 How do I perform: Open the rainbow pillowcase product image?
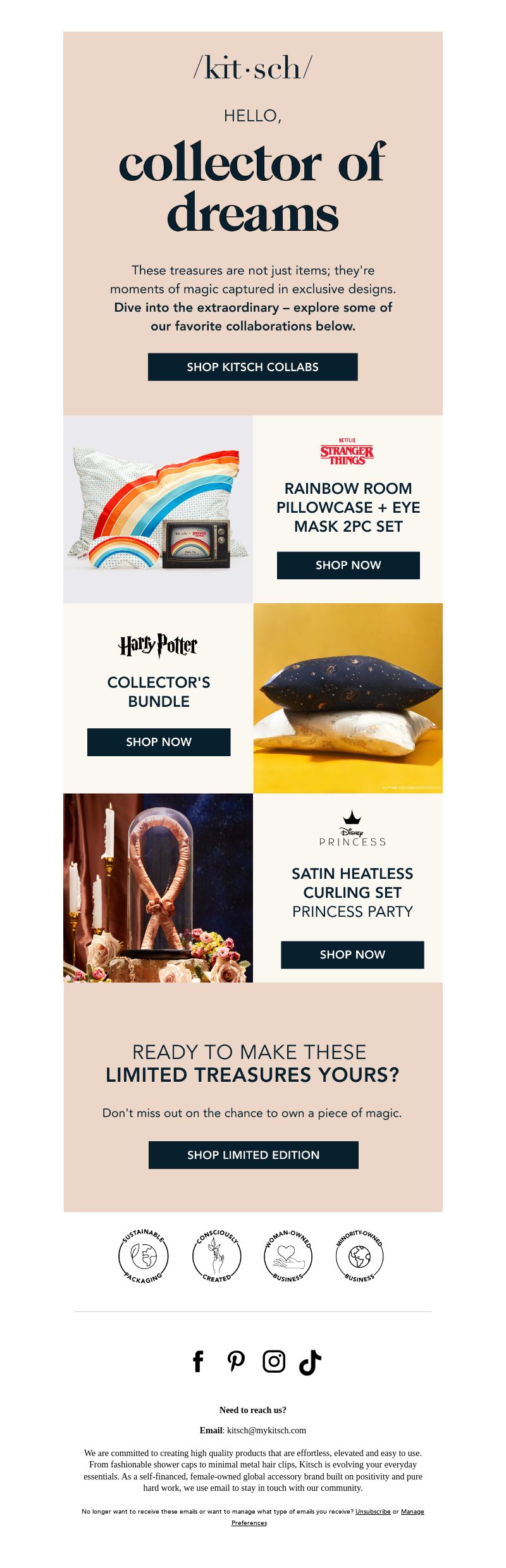pos(158,509)
